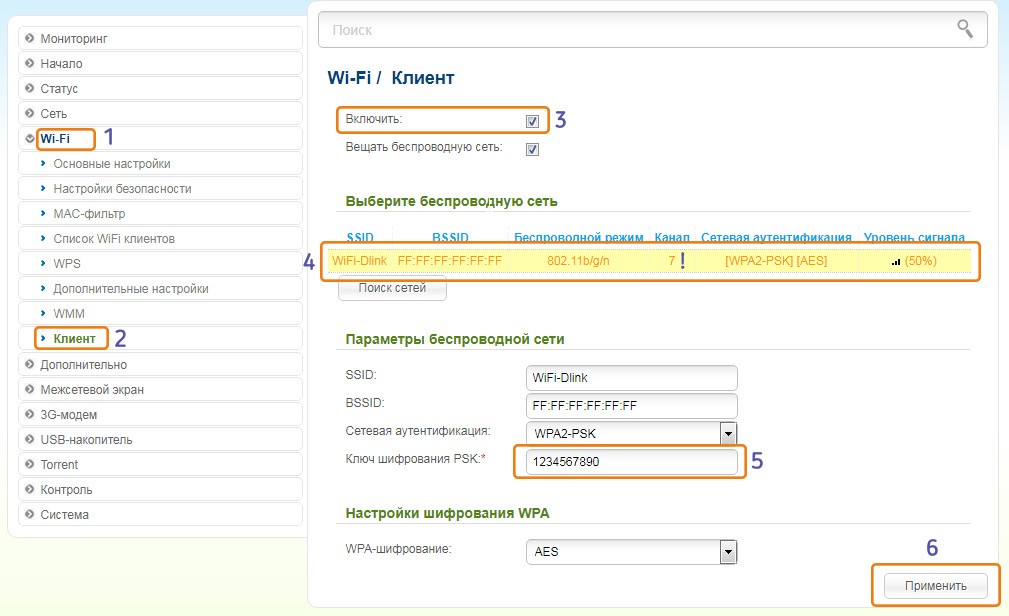Open Основные настройки under Wi-Fi

pos(160,163)
